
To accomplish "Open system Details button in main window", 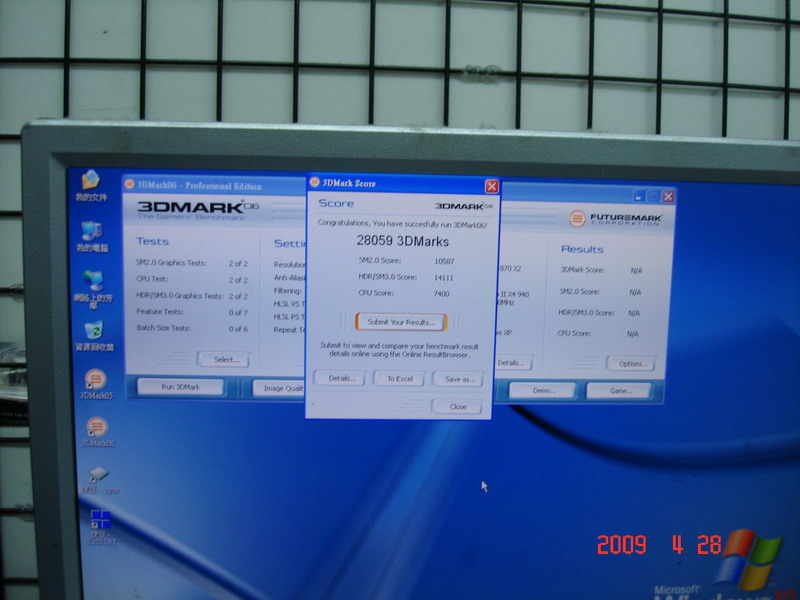I will click(x=512, y=363).
